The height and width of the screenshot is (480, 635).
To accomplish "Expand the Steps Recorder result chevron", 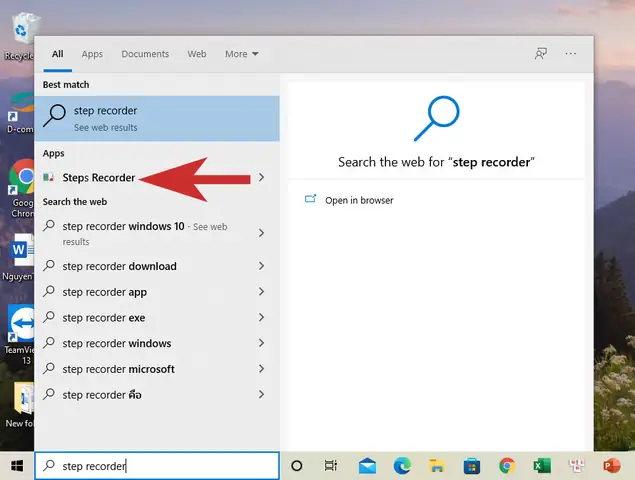I will point(262,177).
